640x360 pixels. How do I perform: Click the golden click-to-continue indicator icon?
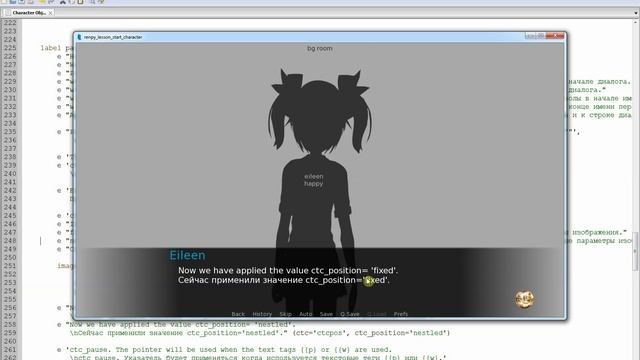click(524, 299)
